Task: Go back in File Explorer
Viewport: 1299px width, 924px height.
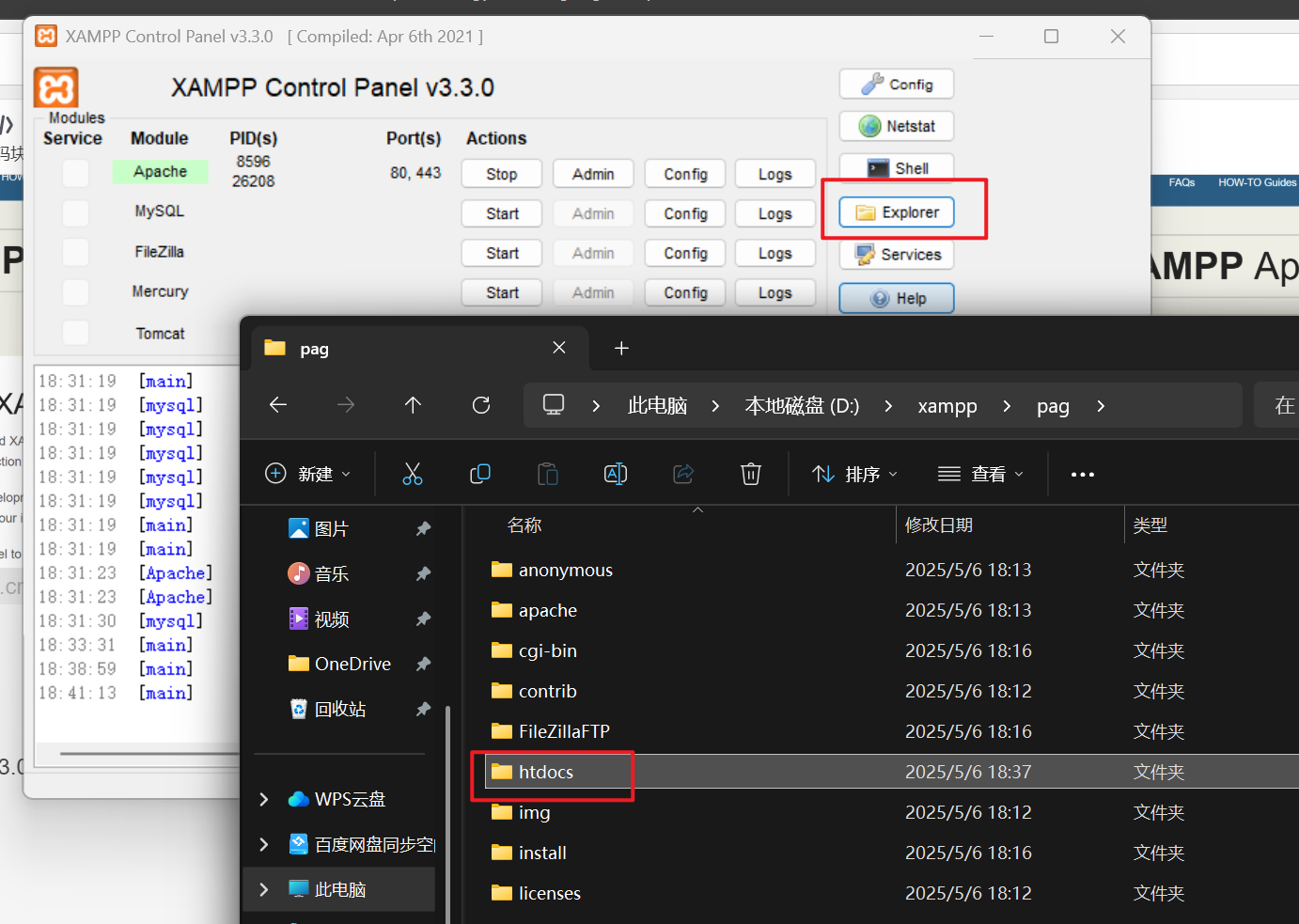Action: [x=278, y=405]
